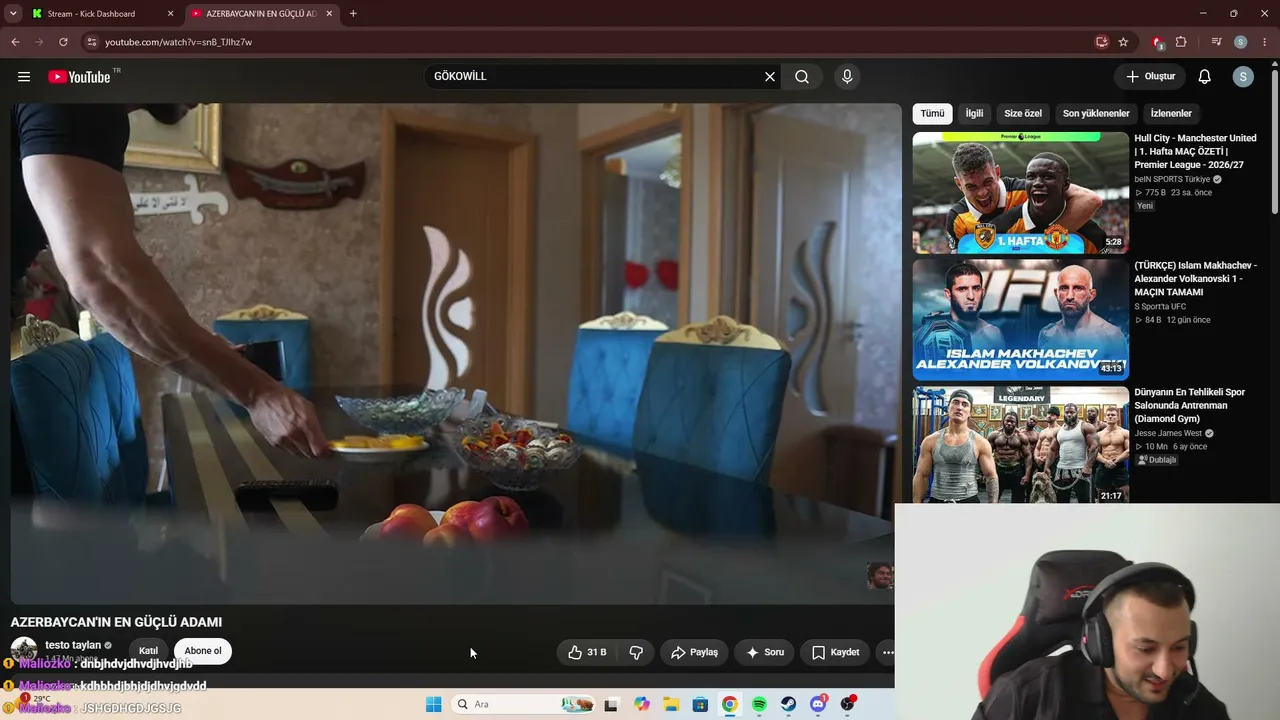Open Microsoft Store from the taskbar
Viewport: 1280px width, 720px height.
coord(700,704)
